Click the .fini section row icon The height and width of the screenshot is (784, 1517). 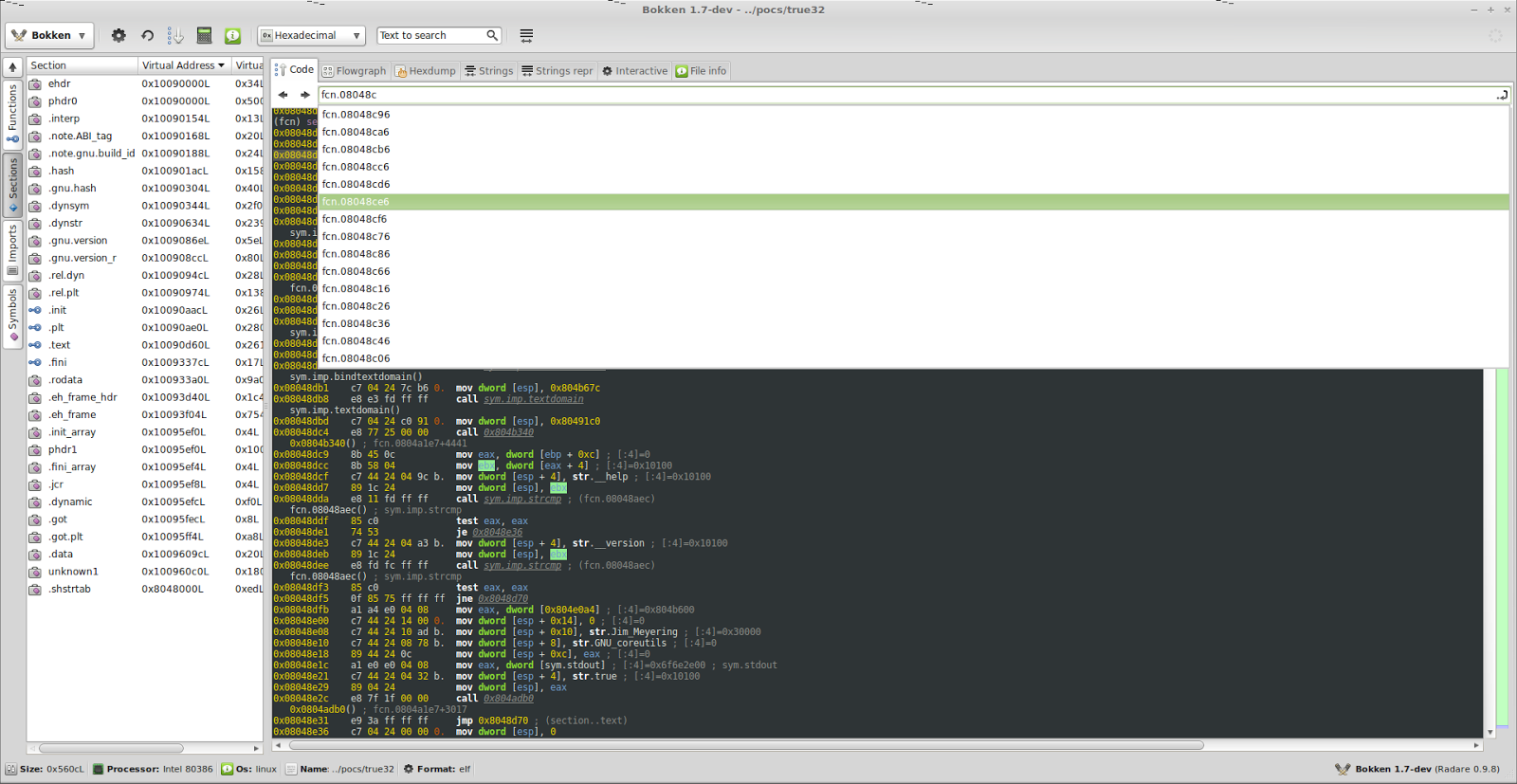click(35, 362)
